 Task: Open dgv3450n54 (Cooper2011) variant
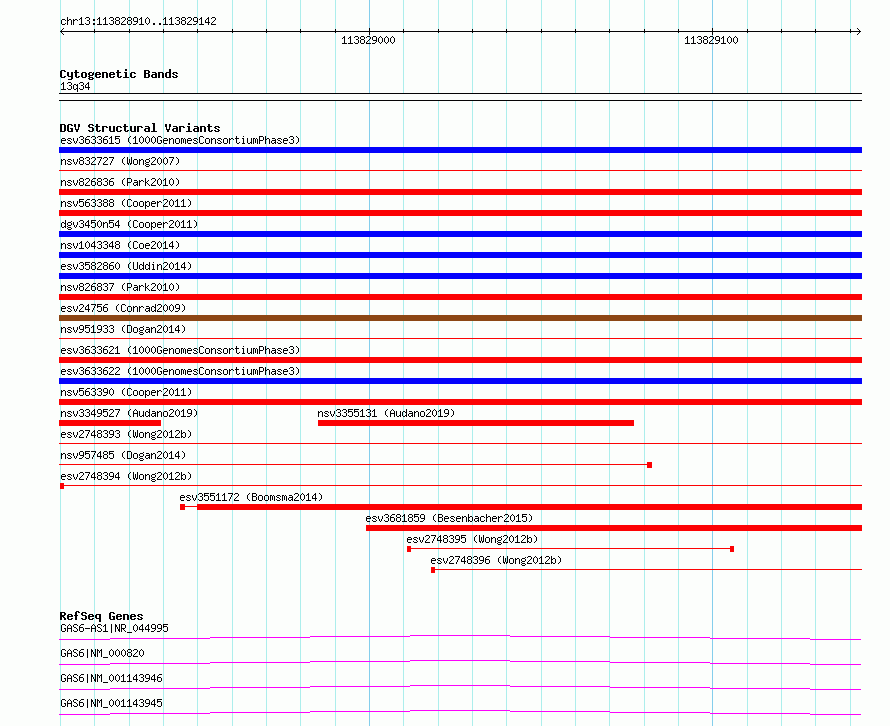click(129, 224)
